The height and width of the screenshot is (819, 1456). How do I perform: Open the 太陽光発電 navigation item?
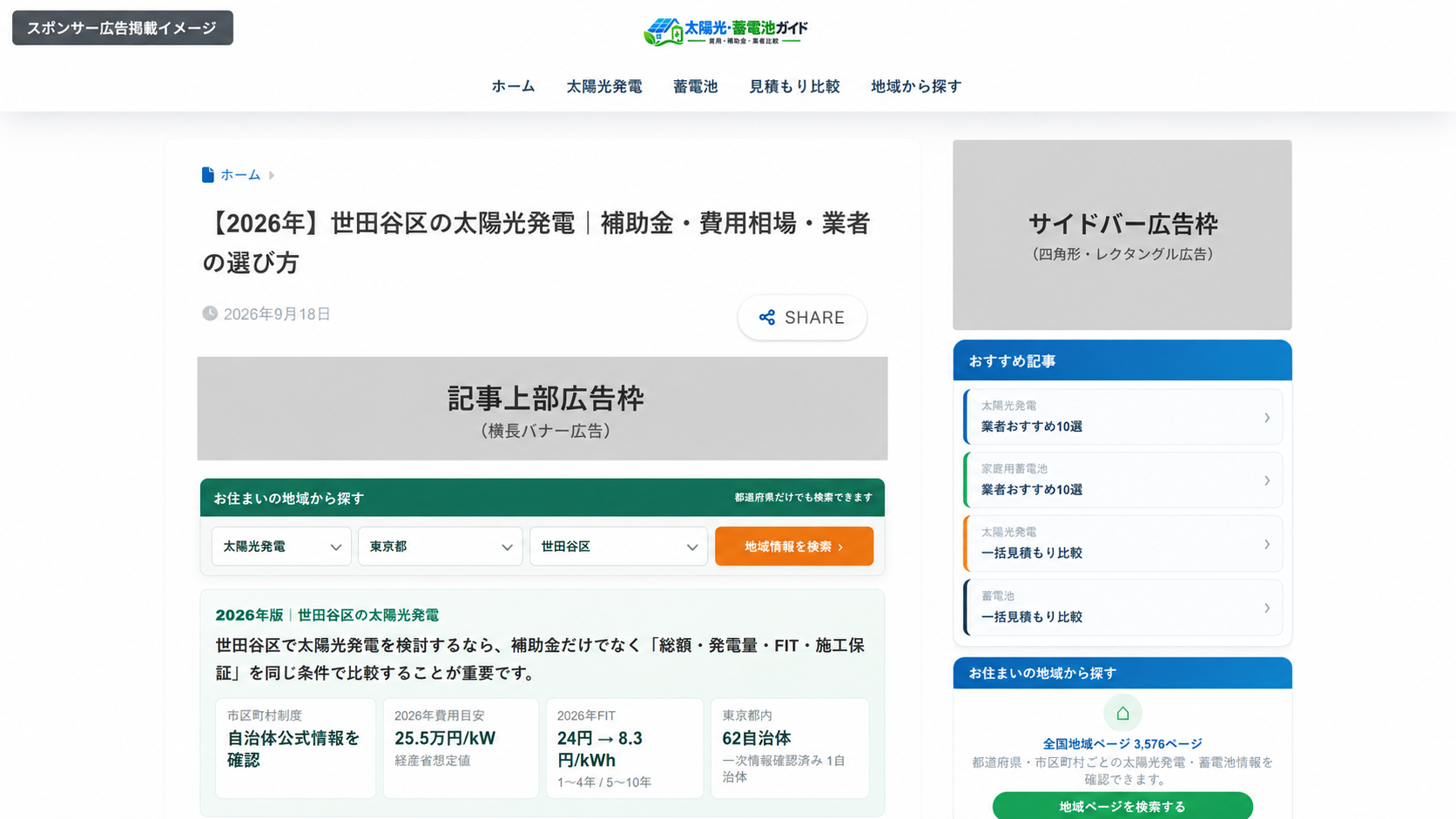tap(604, 86)
